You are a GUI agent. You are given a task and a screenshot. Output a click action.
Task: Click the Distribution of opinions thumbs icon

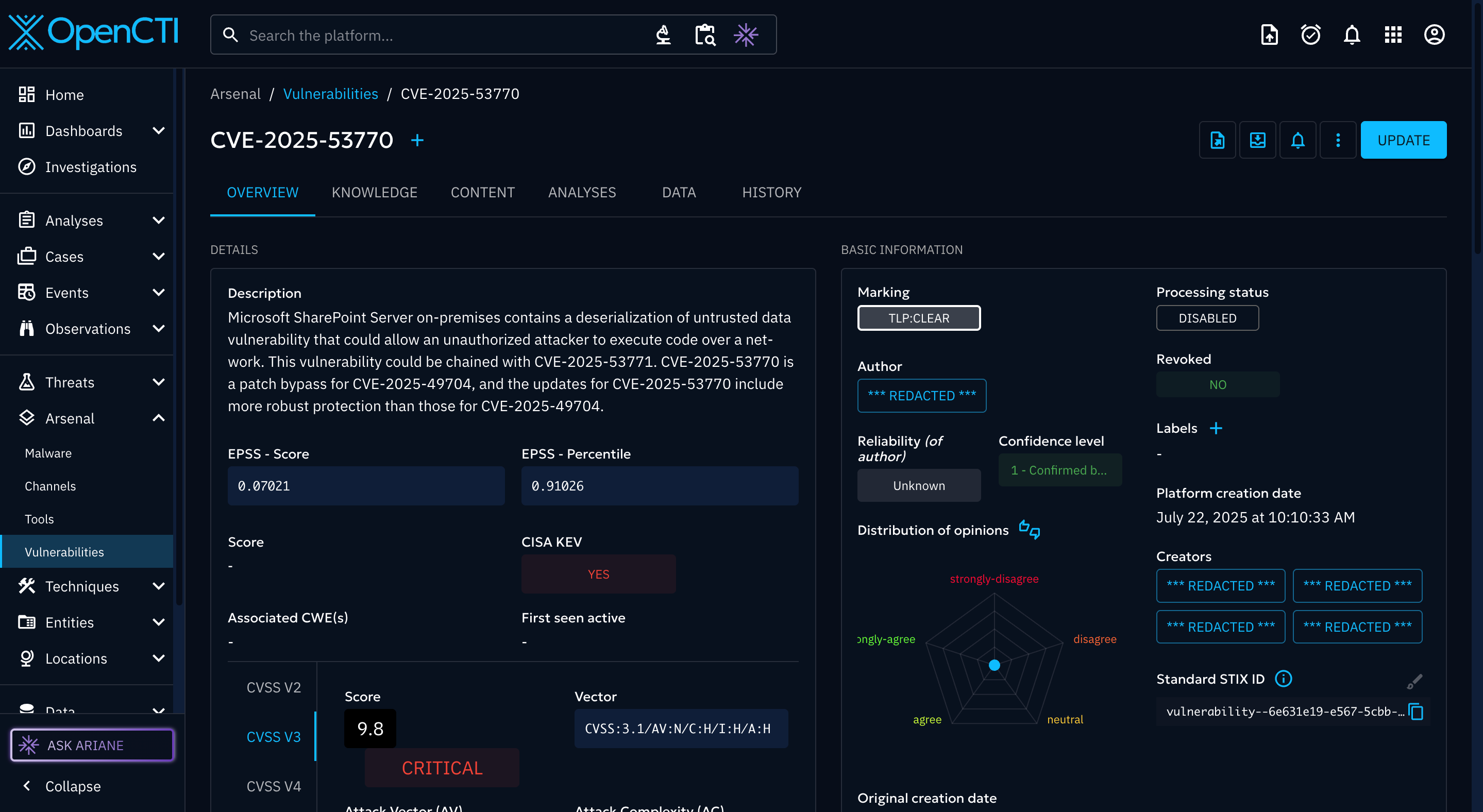point(1029,530)
